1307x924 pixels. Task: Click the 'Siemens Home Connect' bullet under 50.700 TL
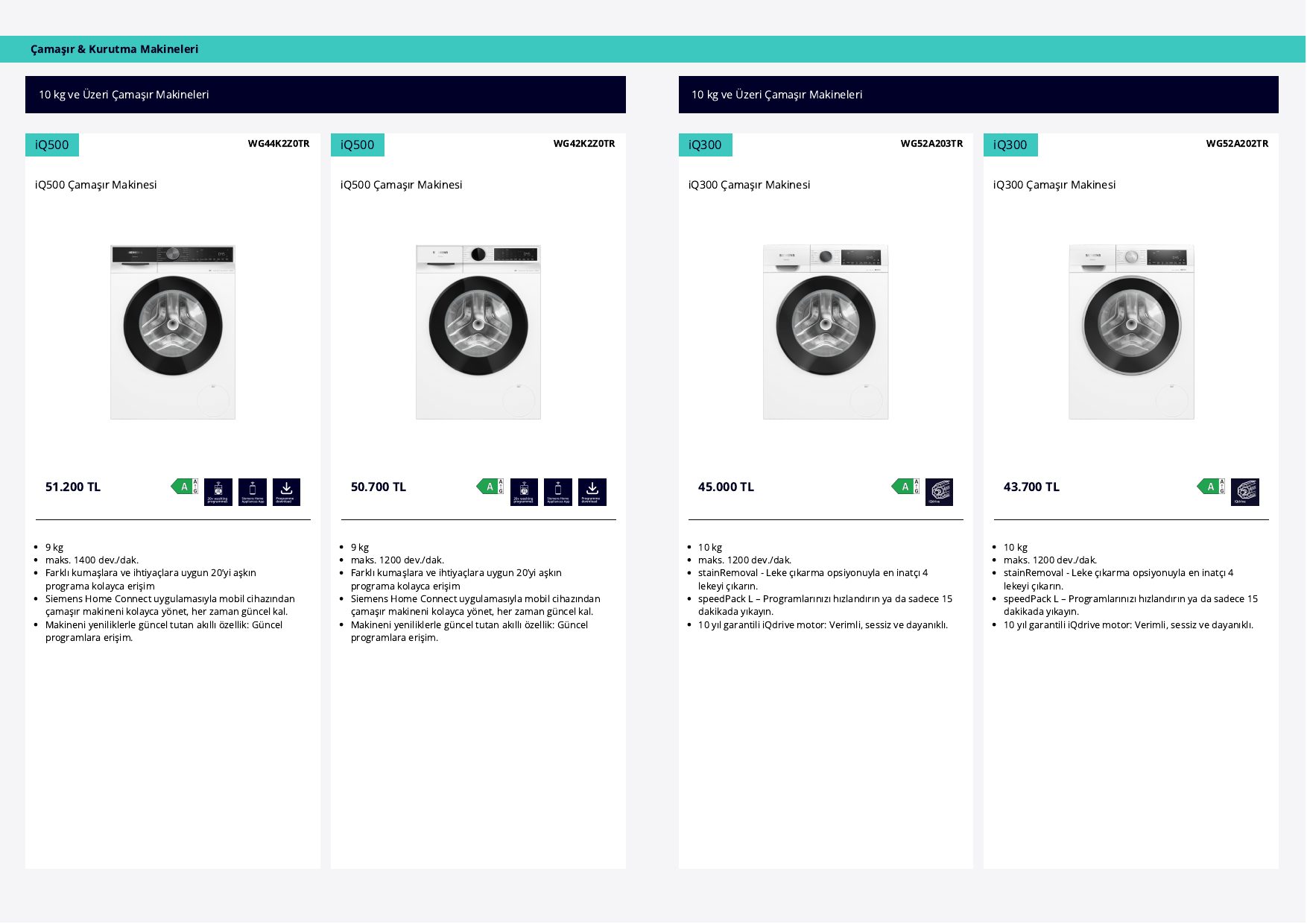coord(475,605)
